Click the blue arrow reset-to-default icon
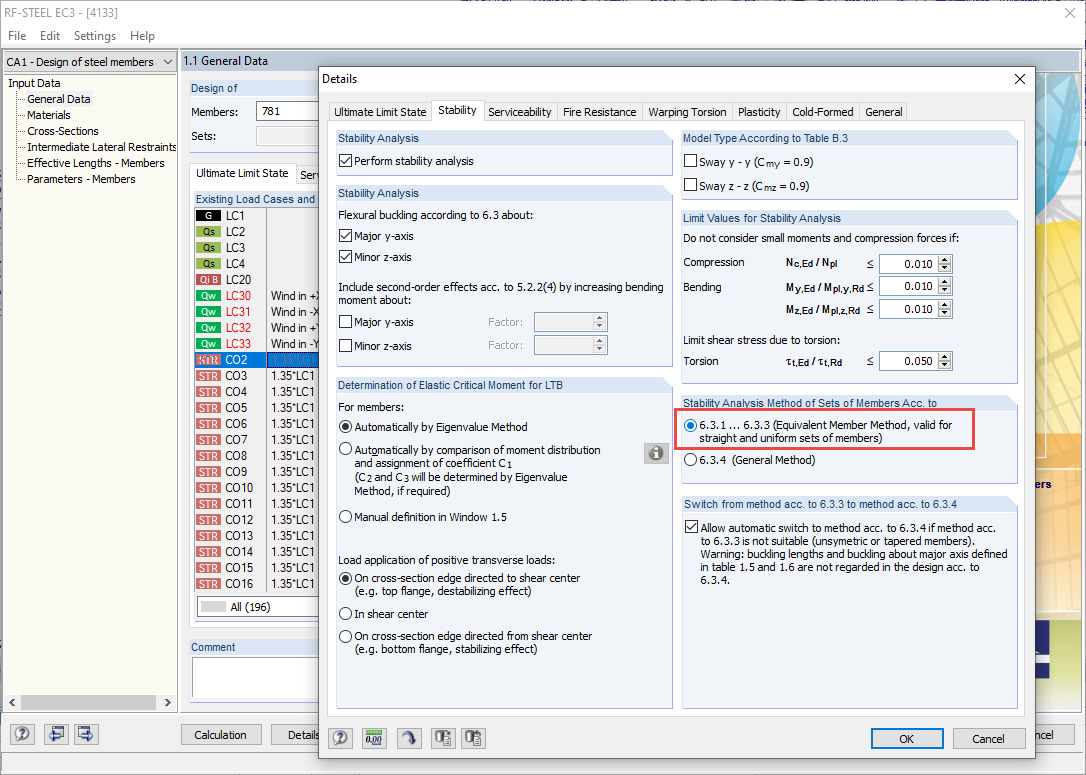The width and height of the screenshot is (1086, 775). point(409,738)
